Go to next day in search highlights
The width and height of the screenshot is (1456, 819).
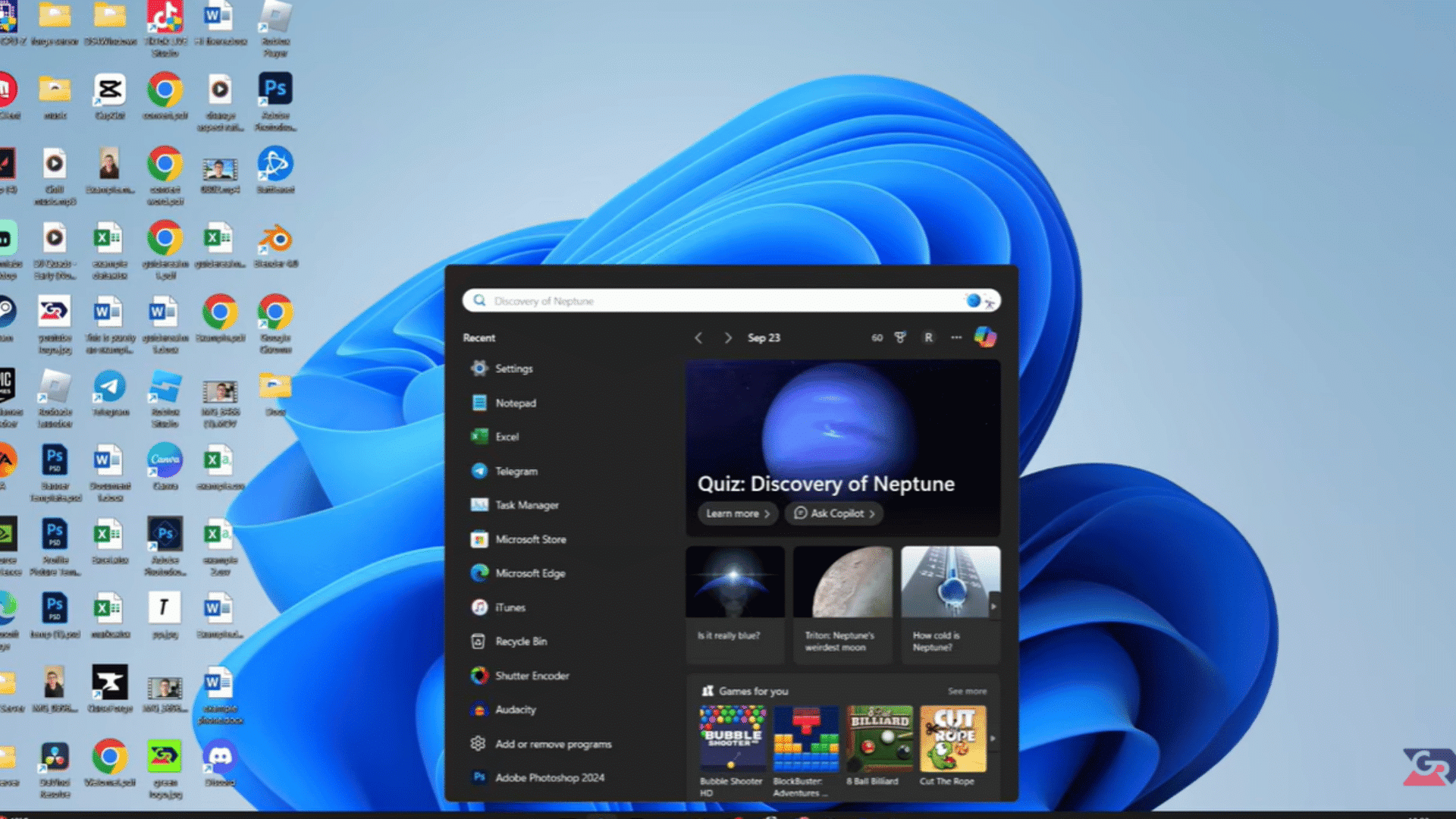728,337
